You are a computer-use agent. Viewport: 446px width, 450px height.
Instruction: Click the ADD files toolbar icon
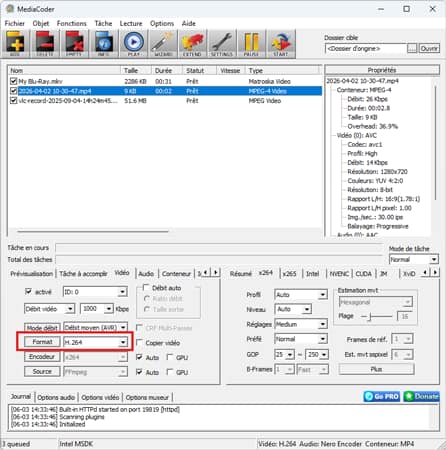tap(15, 44)
